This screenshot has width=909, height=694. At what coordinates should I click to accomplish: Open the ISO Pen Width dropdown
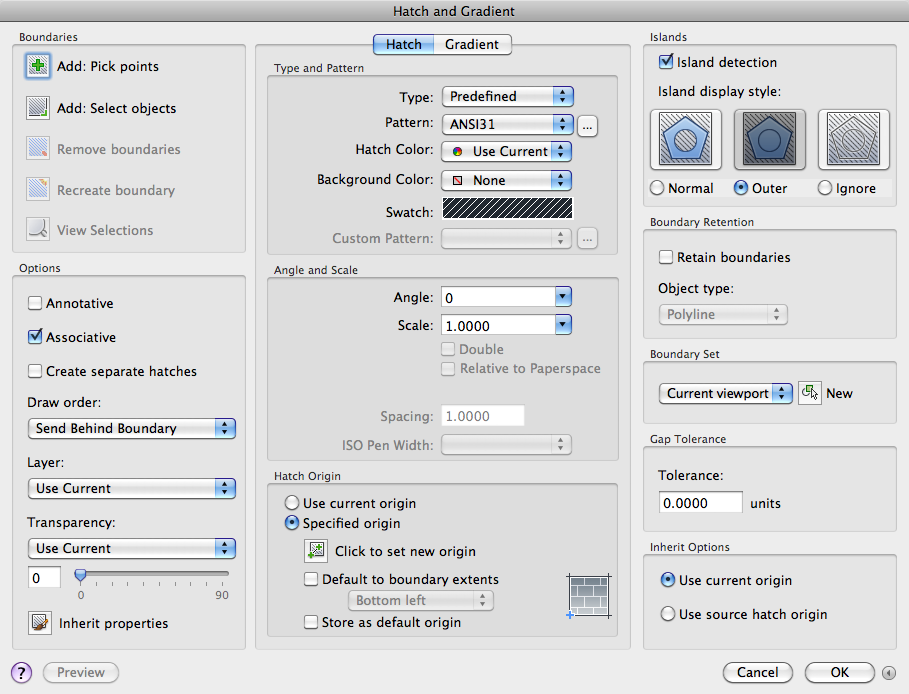[x=506, y=445]
